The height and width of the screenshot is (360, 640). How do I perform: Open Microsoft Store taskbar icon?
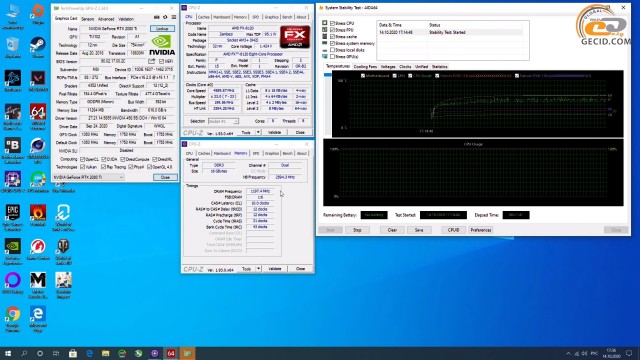point(73,353)
